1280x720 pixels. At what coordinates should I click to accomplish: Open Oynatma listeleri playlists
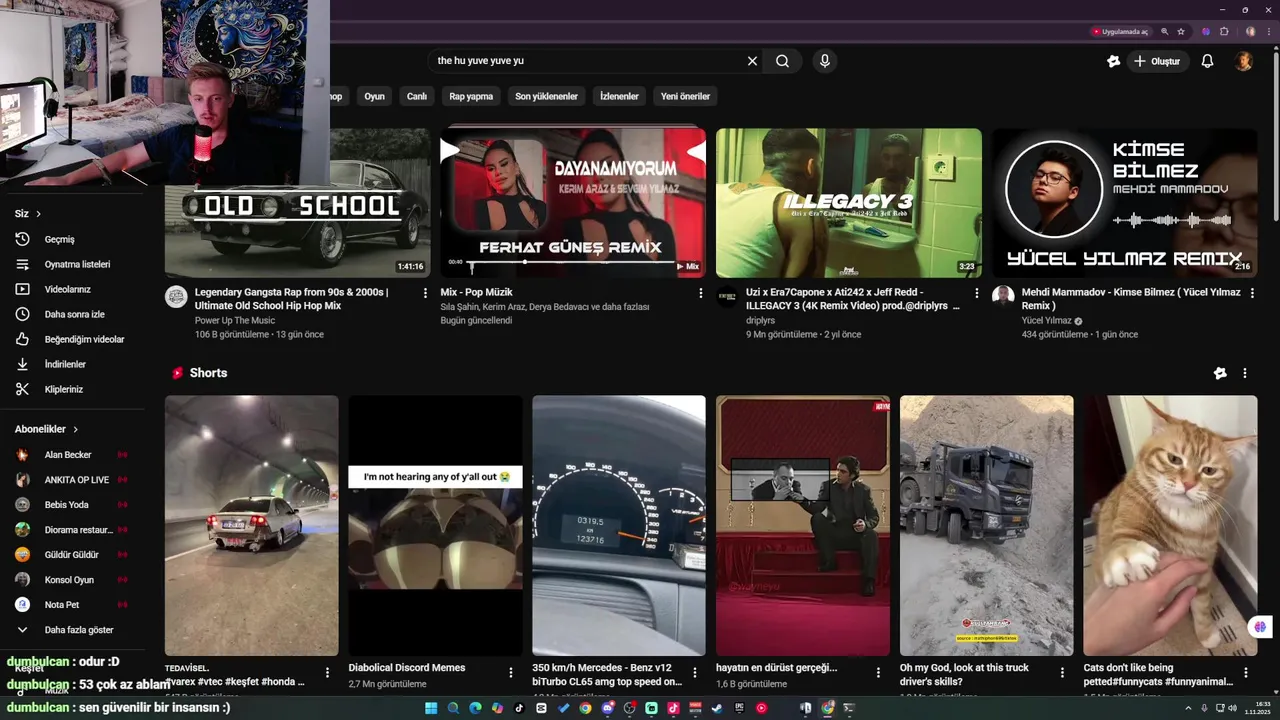78,264
